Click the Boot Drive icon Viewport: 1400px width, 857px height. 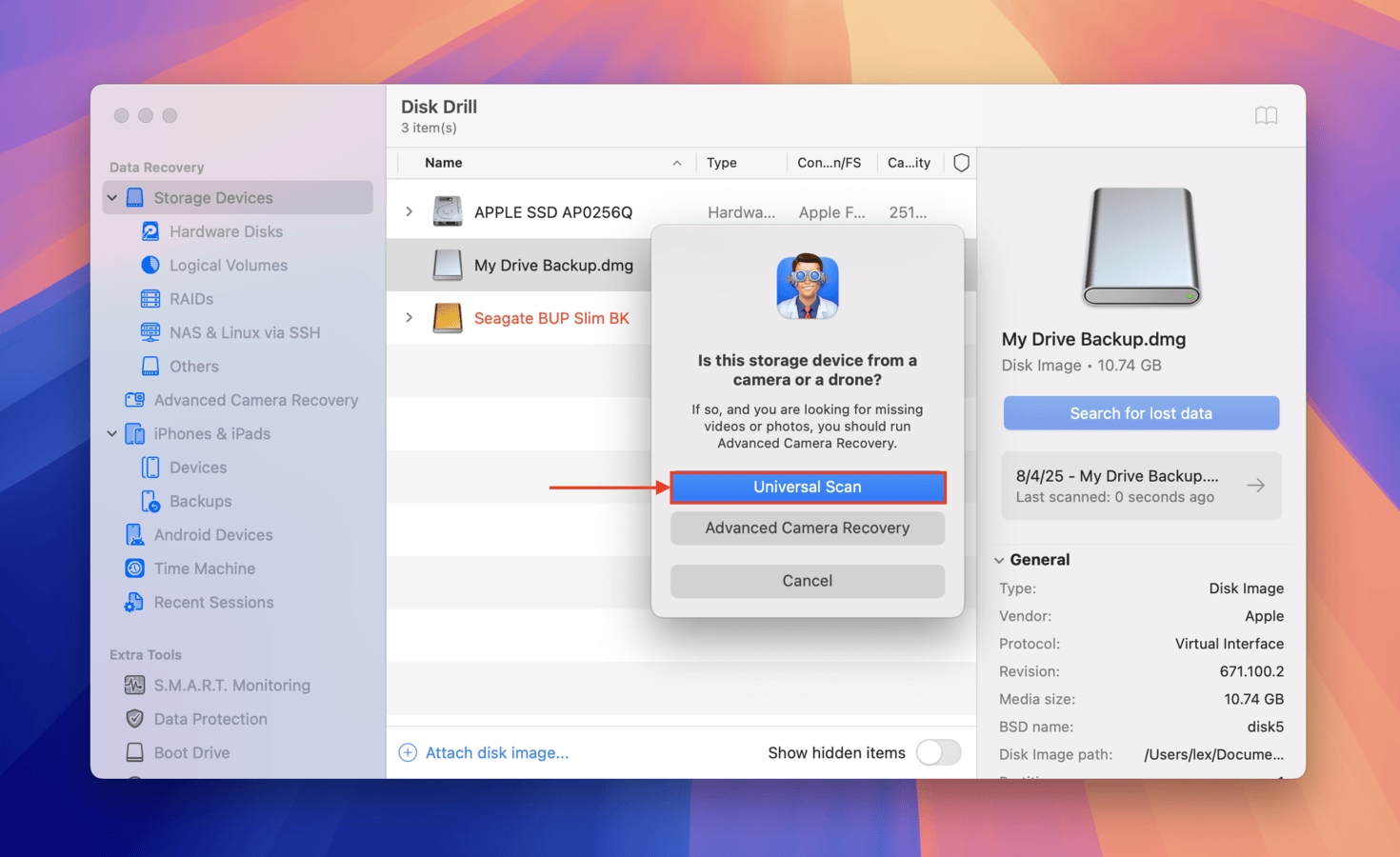tap(135, 752)
